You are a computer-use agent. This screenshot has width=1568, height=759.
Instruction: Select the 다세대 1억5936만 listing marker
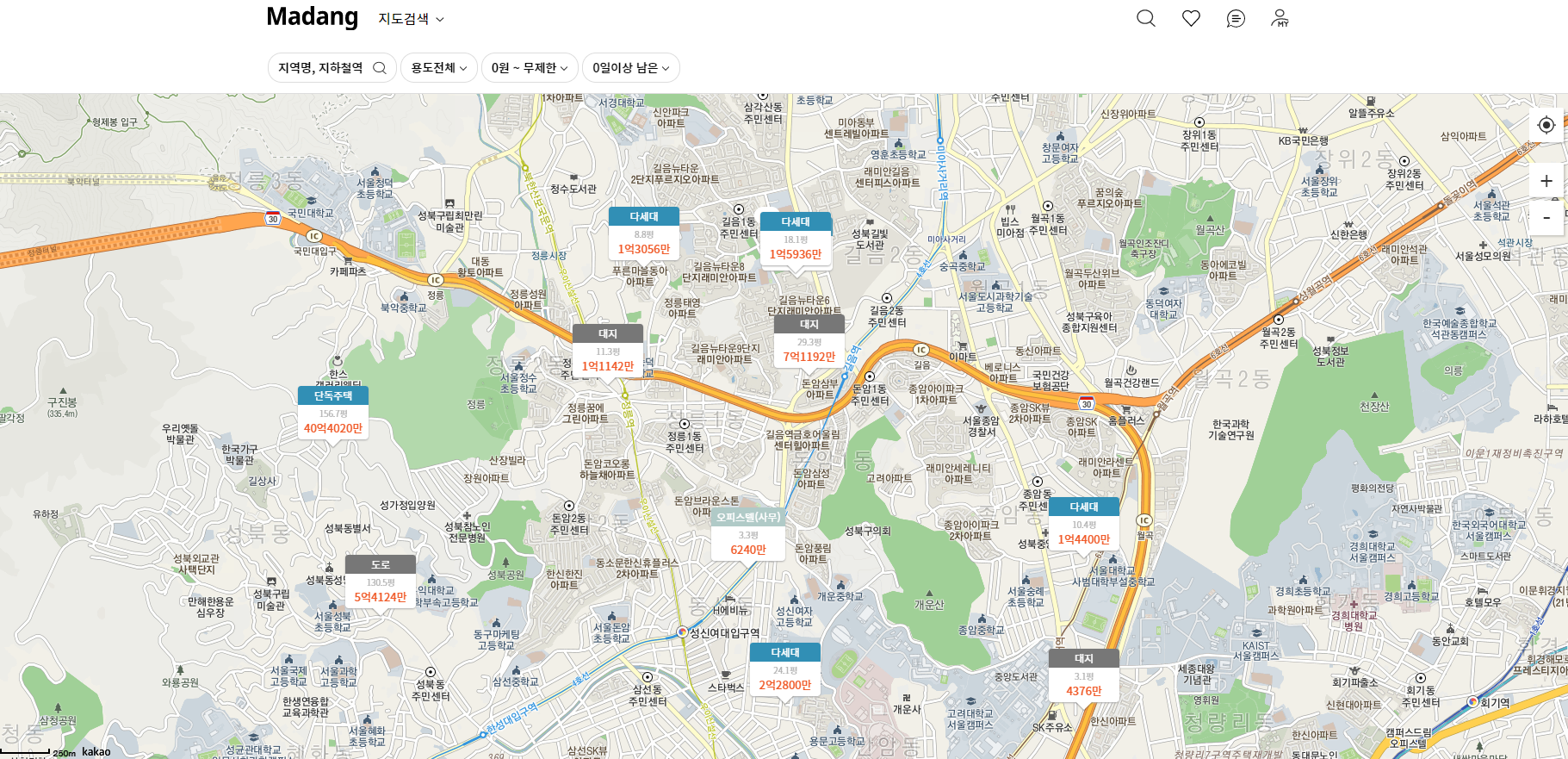coord(796,240)
